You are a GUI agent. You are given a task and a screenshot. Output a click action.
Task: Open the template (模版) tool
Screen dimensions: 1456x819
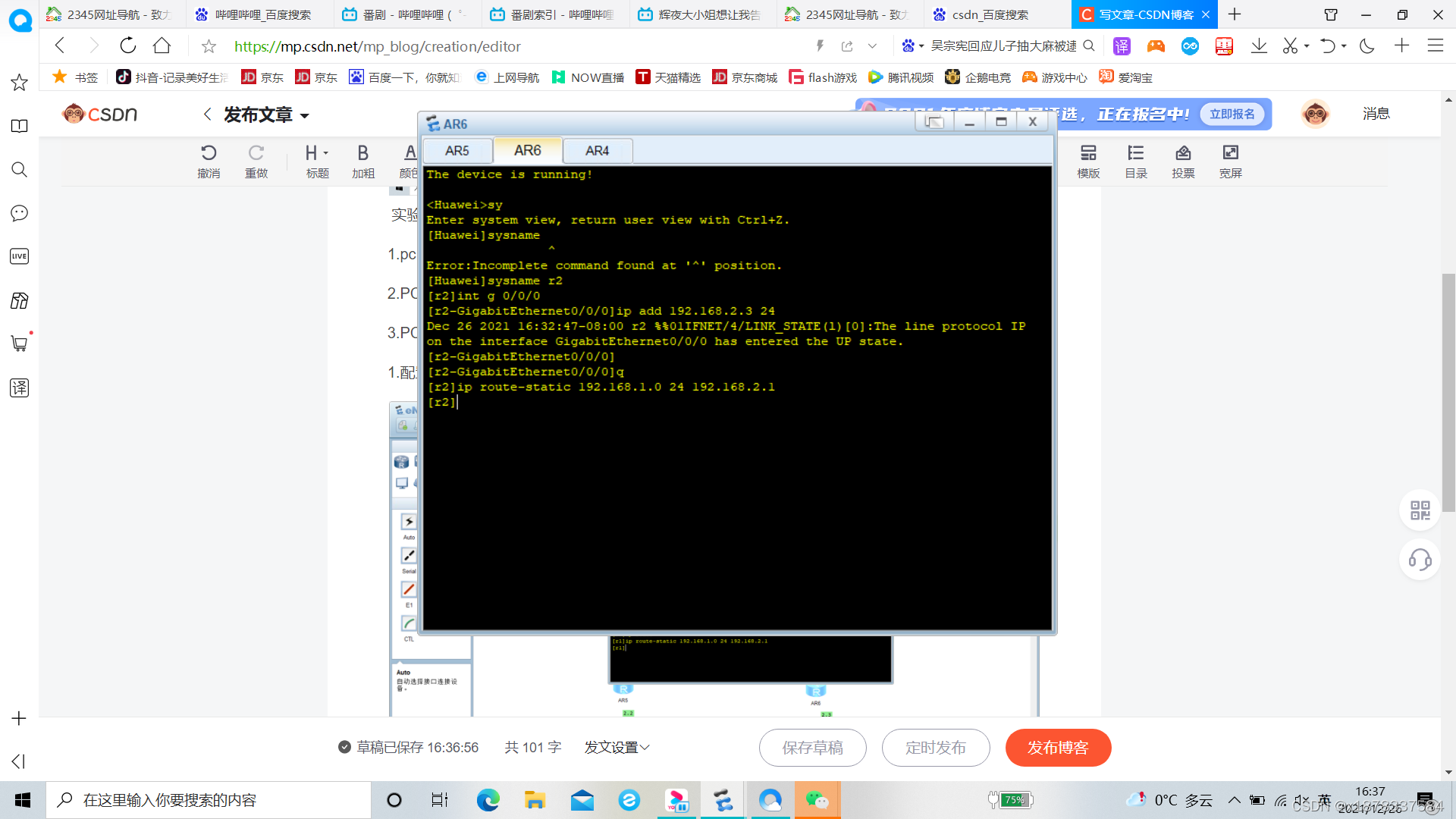(x=1088, y=161)
